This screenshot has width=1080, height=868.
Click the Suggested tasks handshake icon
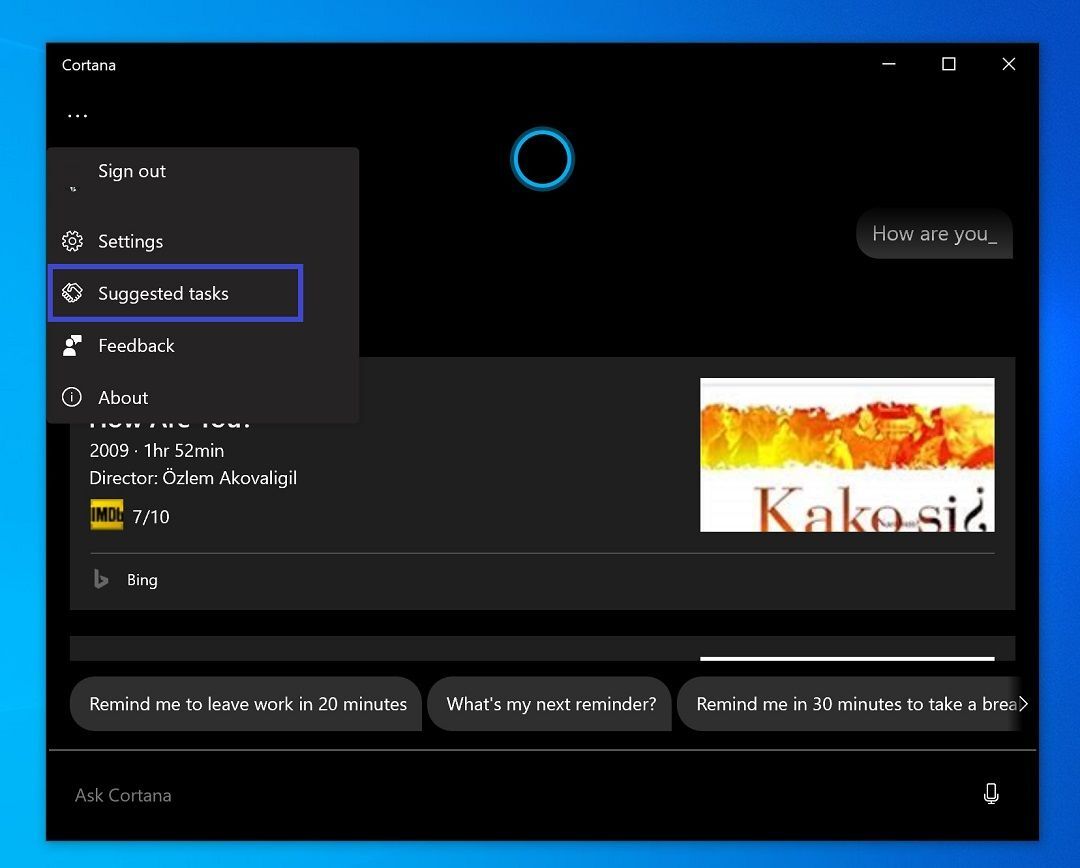tap(71, 292)
